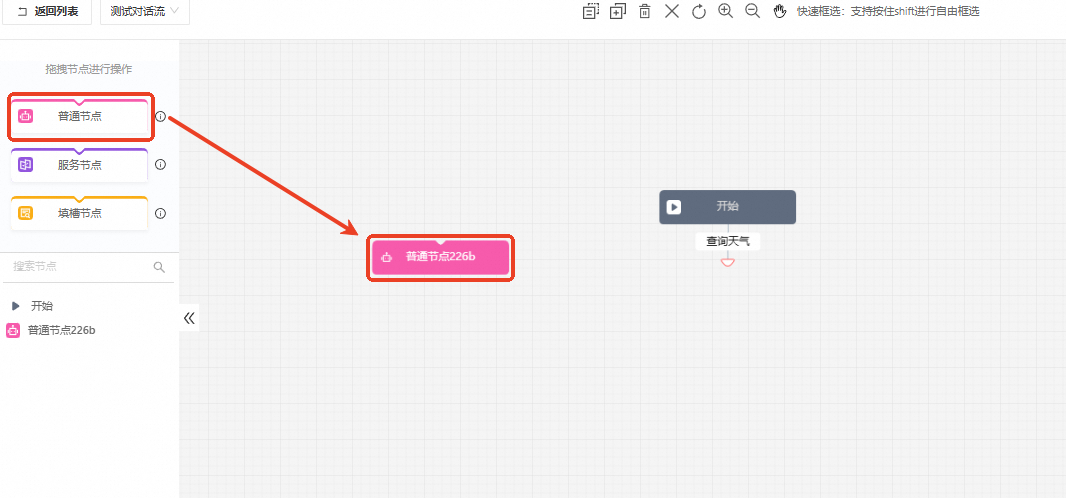This screenshot has width=1066, height=498.
Task: Click the 快速框选 hint text
Action: point(888,12)
